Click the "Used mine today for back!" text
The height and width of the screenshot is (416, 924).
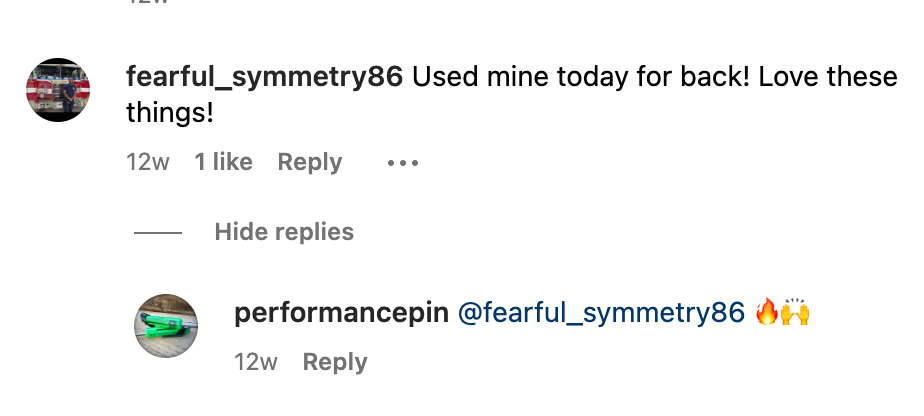[x=580, y=77]
